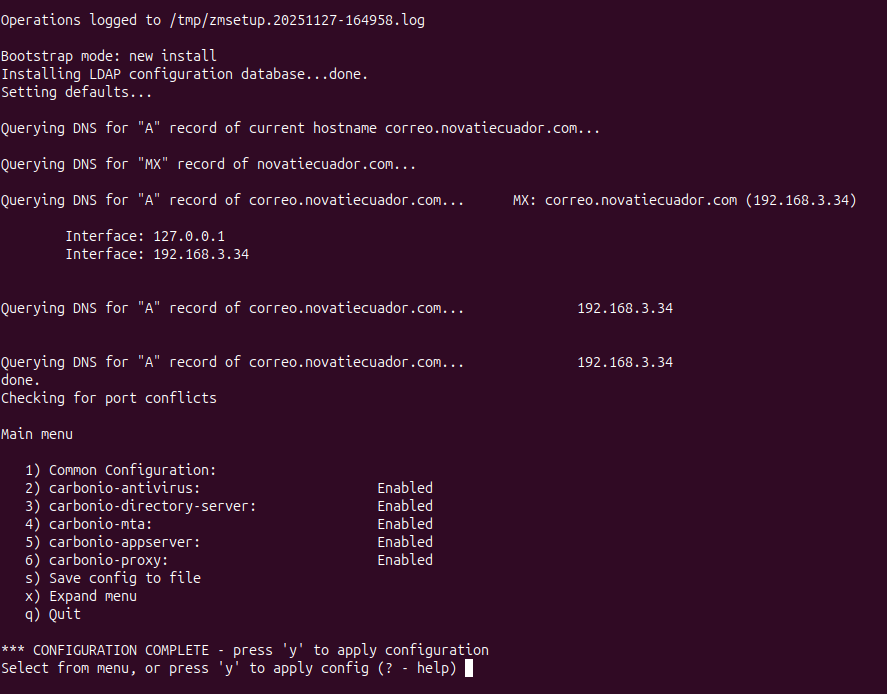Click the carbonio-proxy menu entry

click(108, 560)
